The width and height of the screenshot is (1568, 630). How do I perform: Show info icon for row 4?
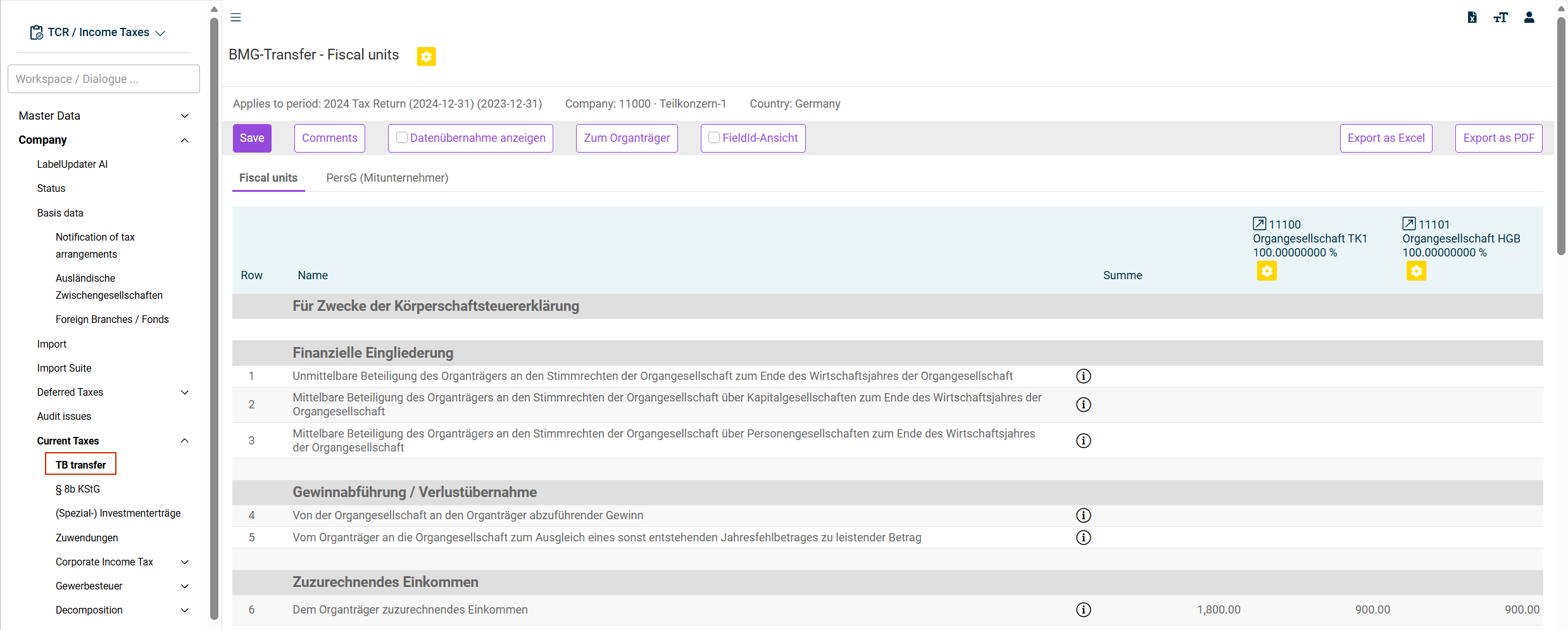1083,515
